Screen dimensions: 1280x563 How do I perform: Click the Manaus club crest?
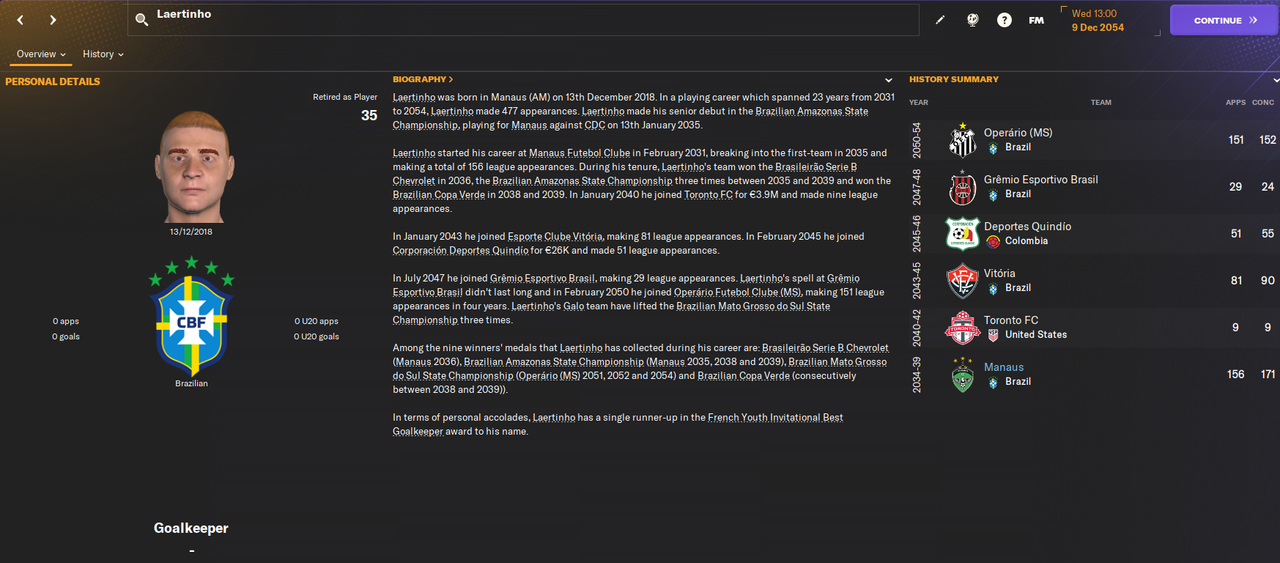pos(962,375)
